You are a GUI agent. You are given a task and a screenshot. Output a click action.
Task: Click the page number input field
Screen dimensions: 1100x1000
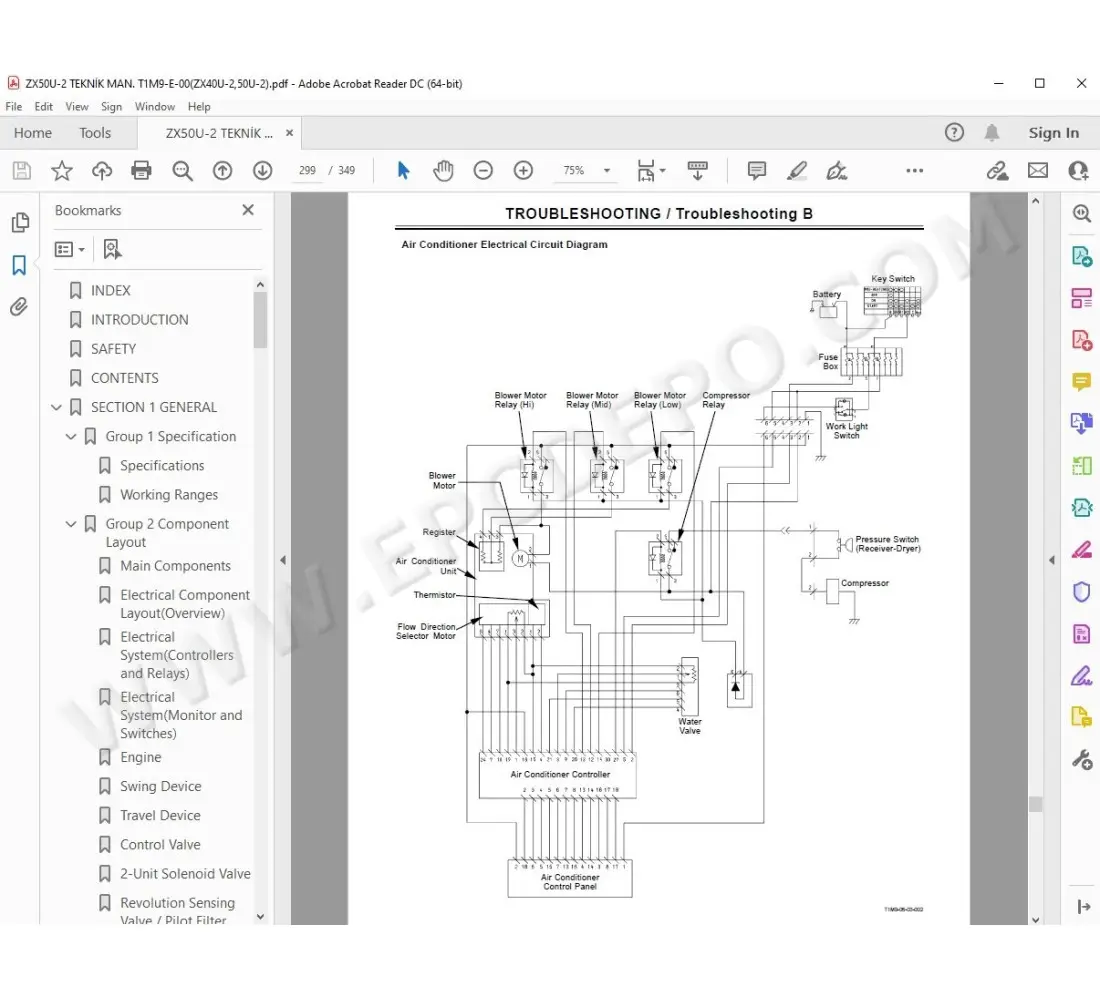[x=307, y=171]
